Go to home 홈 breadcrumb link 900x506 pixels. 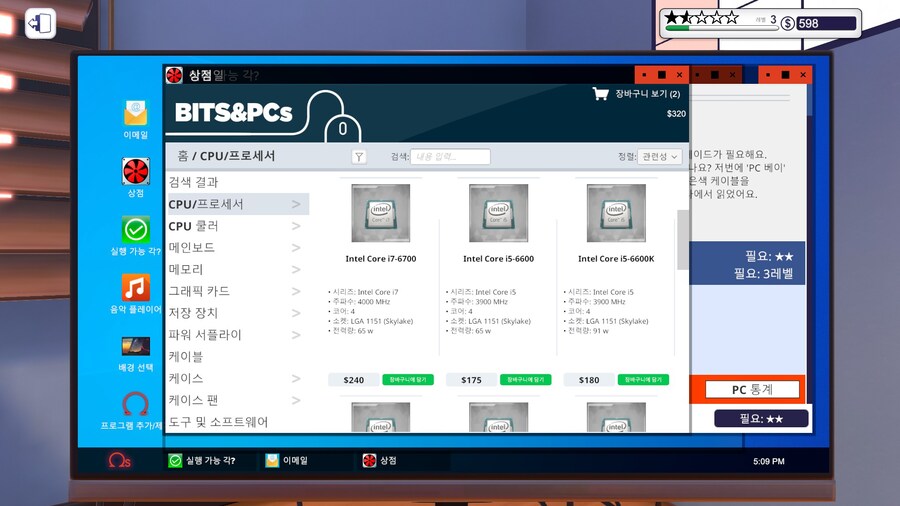[183, 156]
